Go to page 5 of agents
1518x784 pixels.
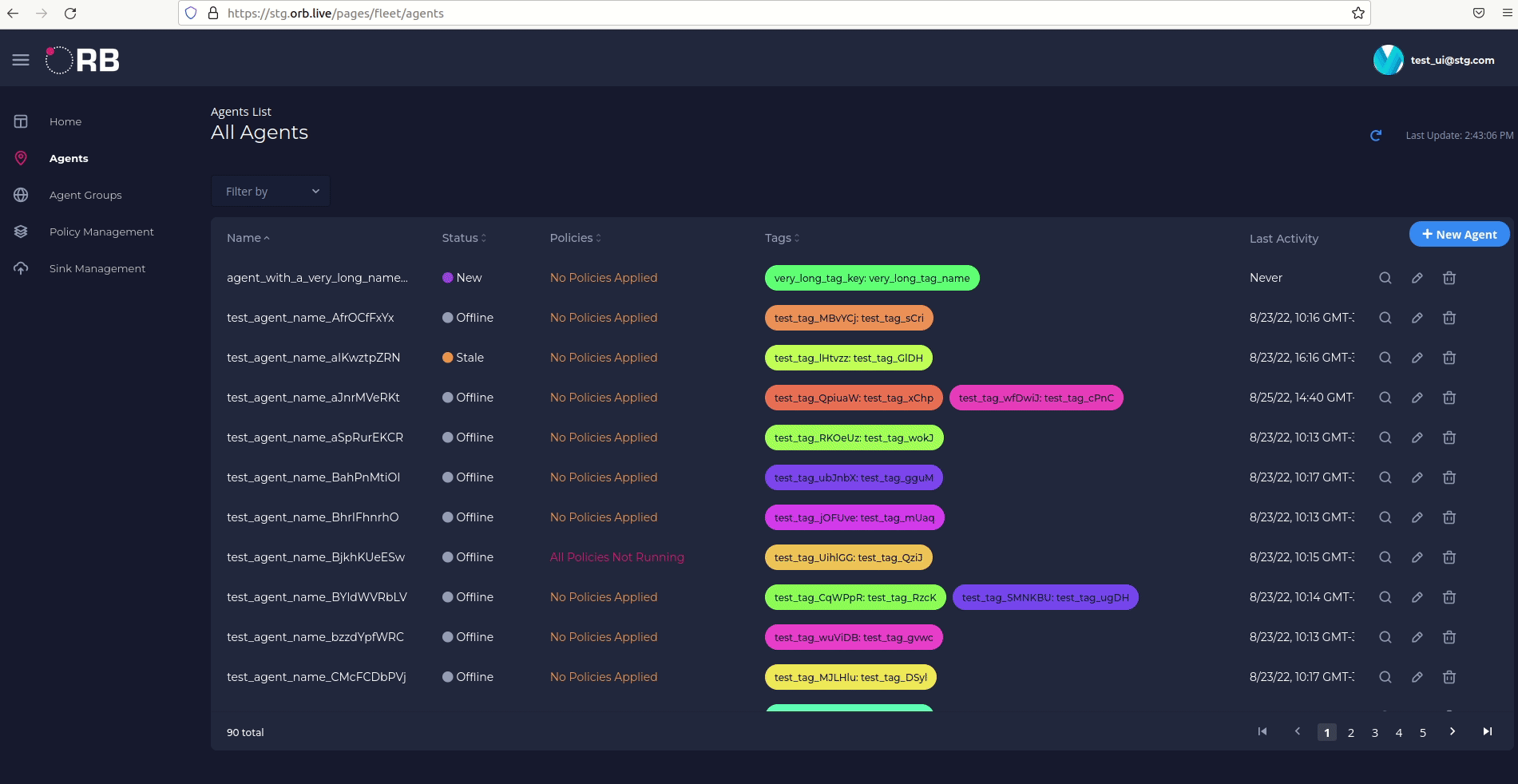tap(1423, 732)
